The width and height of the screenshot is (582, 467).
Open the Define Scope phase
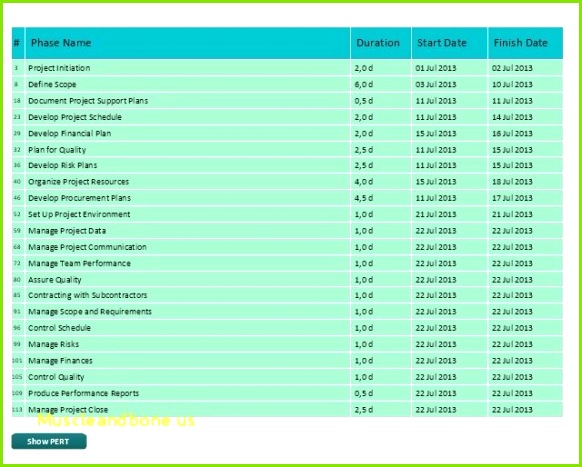click(x=52, y=84)
